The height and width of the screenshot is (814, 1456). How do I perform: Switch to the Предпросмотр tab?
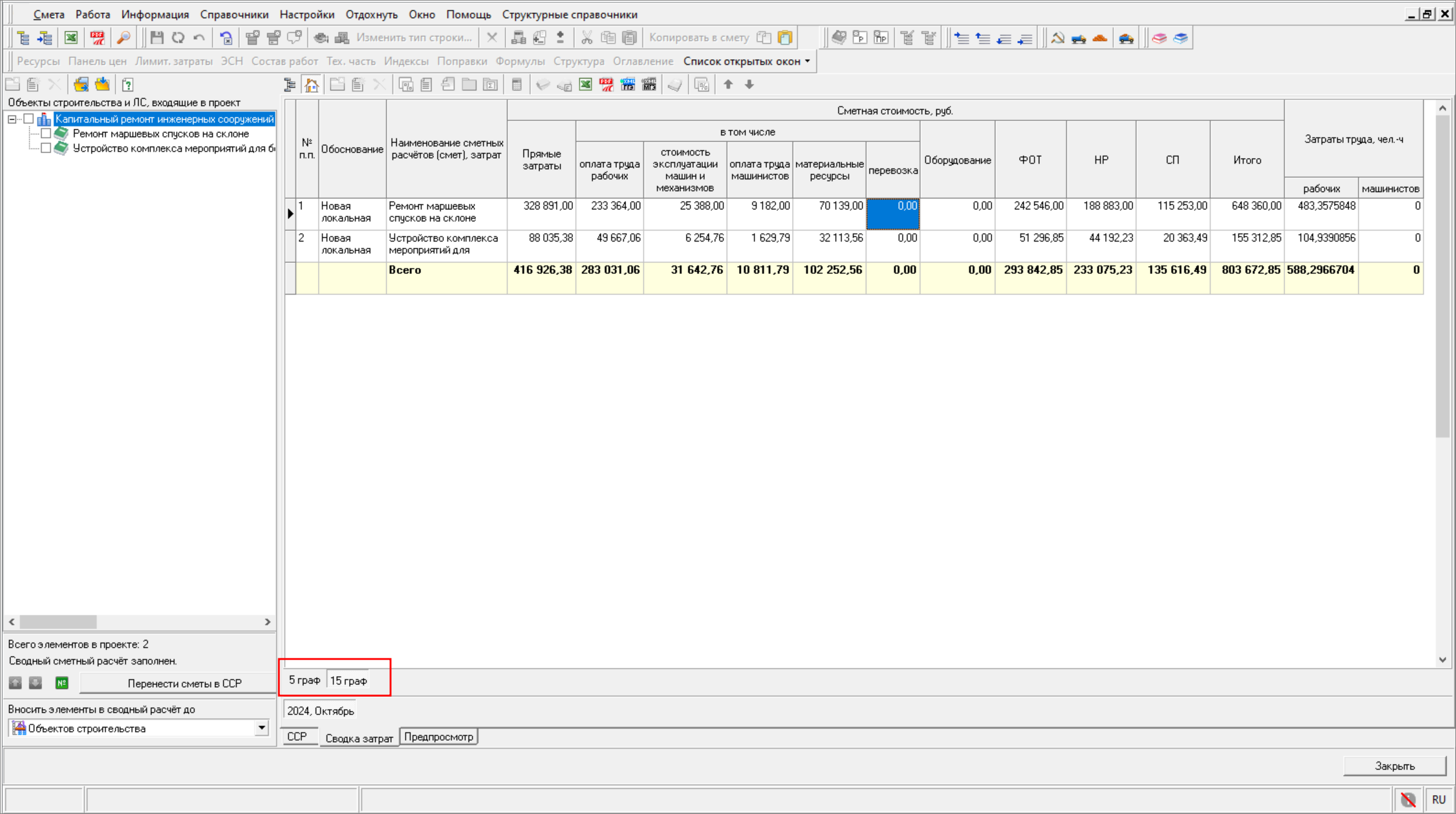(x=438, y=737)
